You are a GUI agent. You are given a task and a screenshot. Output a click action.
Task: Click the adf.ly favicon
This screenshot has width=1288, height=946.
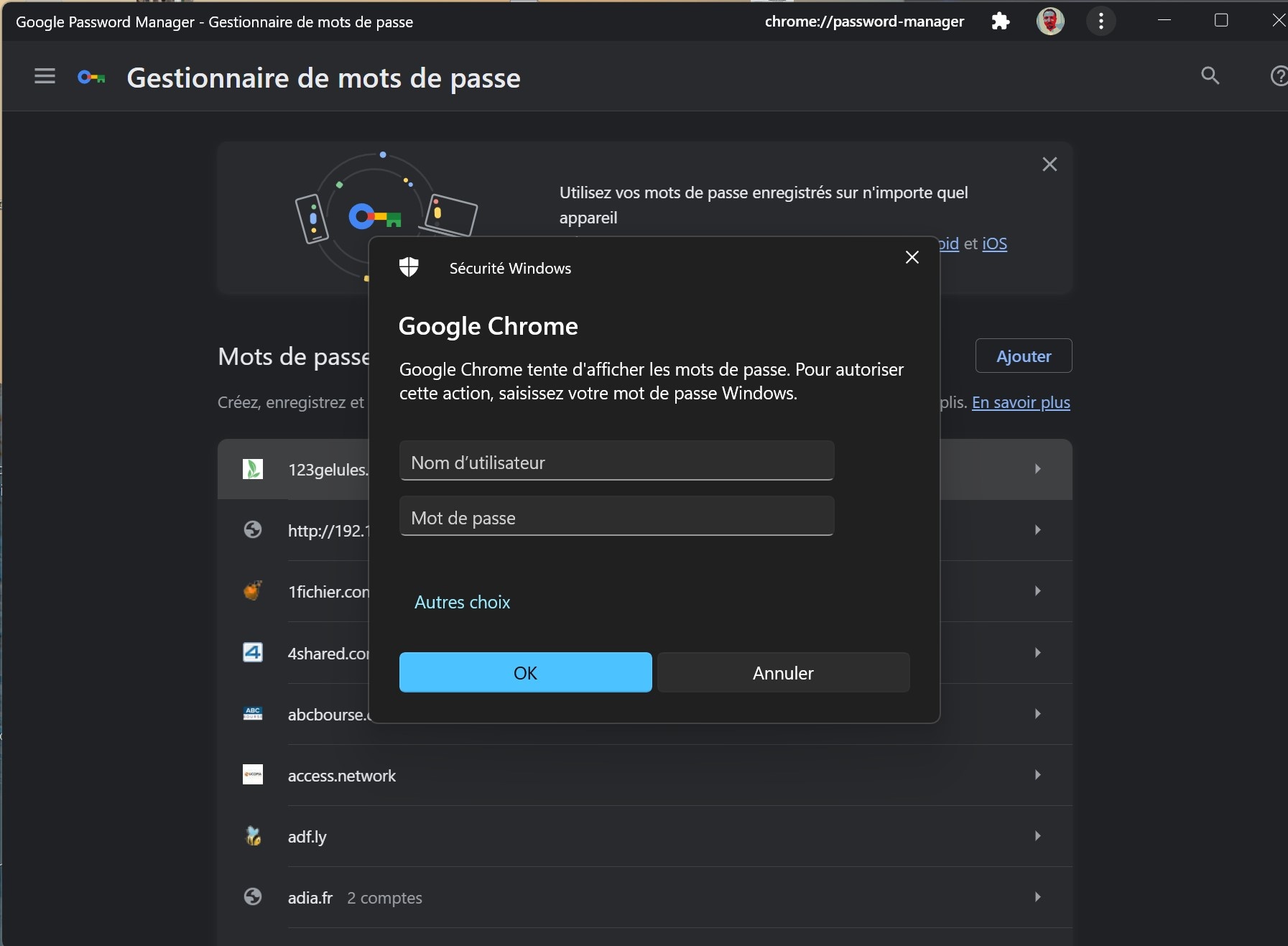tap(253, 835)
